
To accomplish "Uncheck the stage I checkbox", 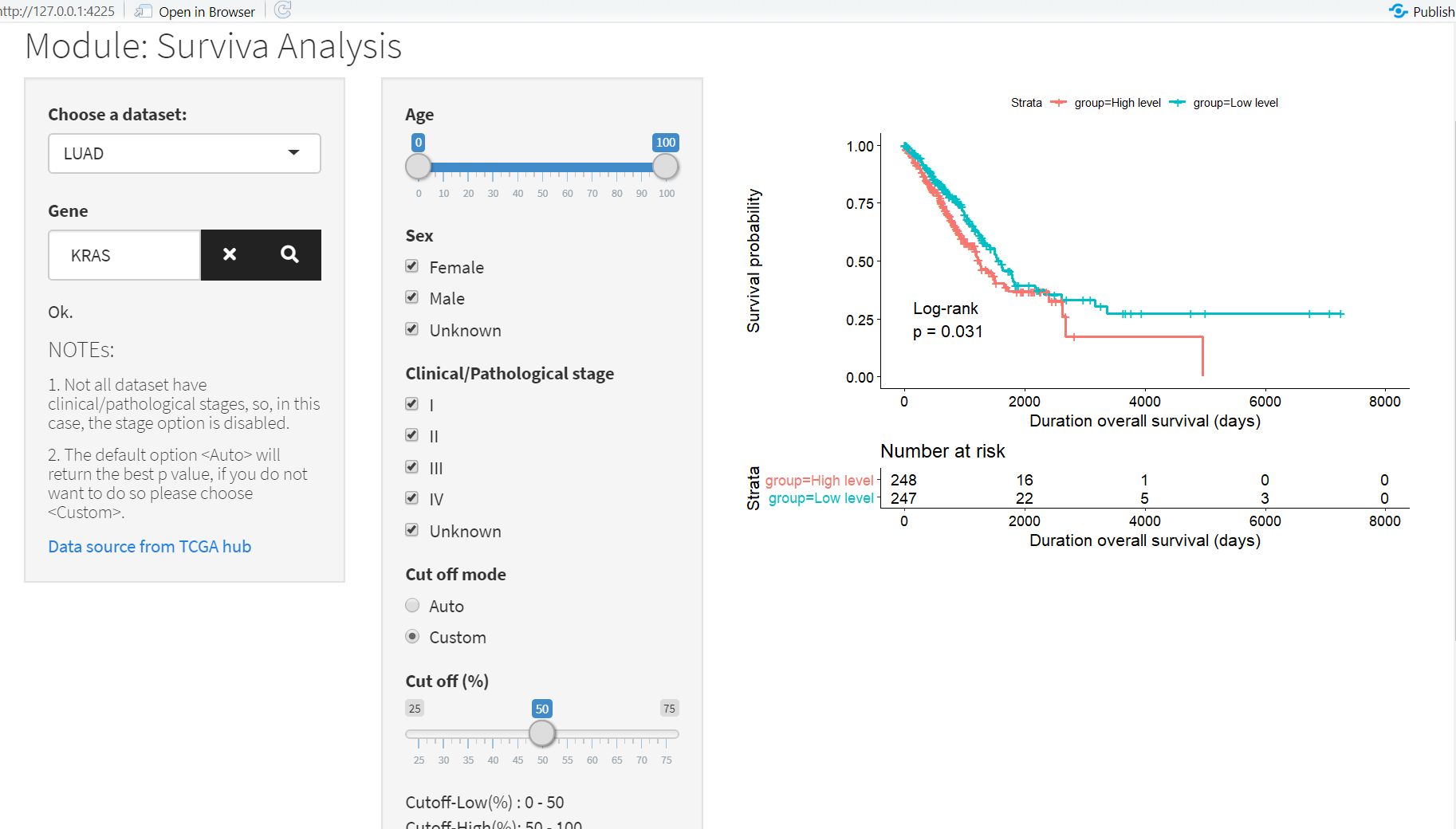I will pyautogui.click(x=411, y=403).
